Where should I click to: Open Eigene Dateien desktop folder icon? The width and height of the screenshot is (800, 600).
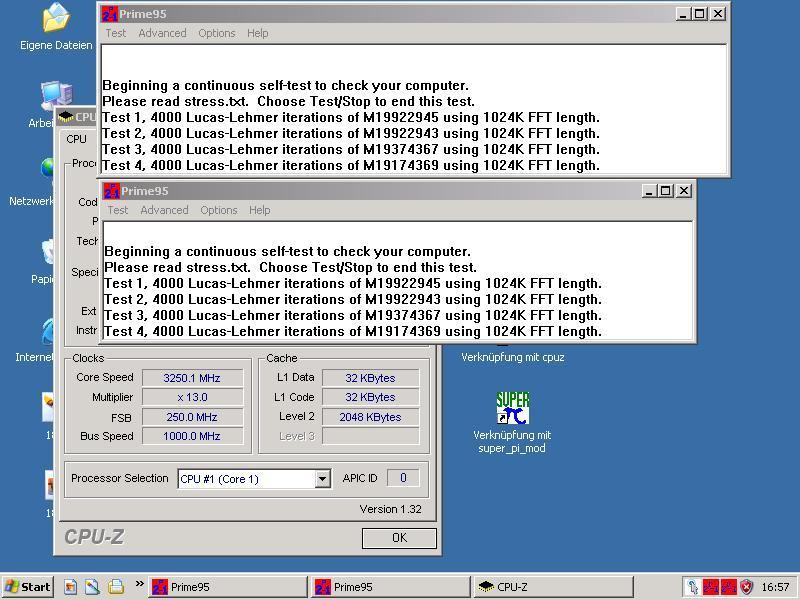tap(56, 18)
